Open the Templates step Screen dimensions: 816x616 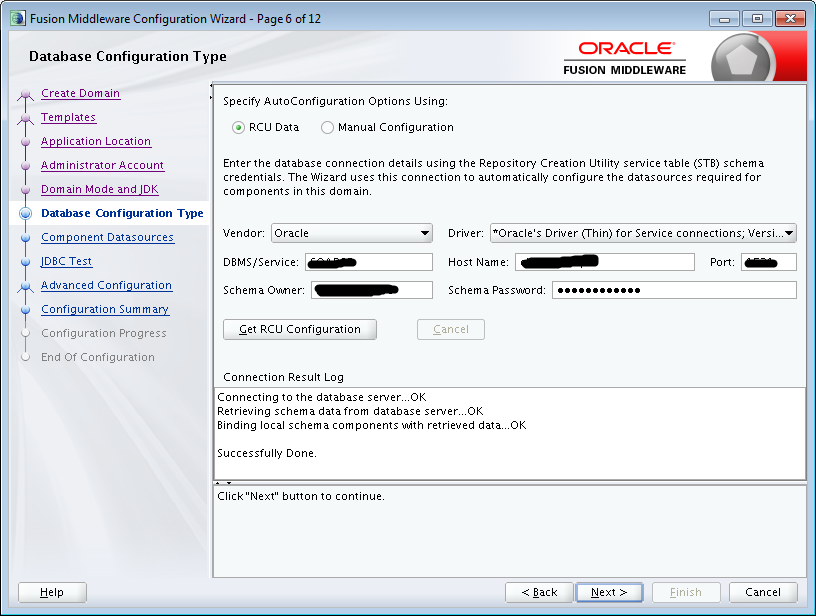(68, 117)
